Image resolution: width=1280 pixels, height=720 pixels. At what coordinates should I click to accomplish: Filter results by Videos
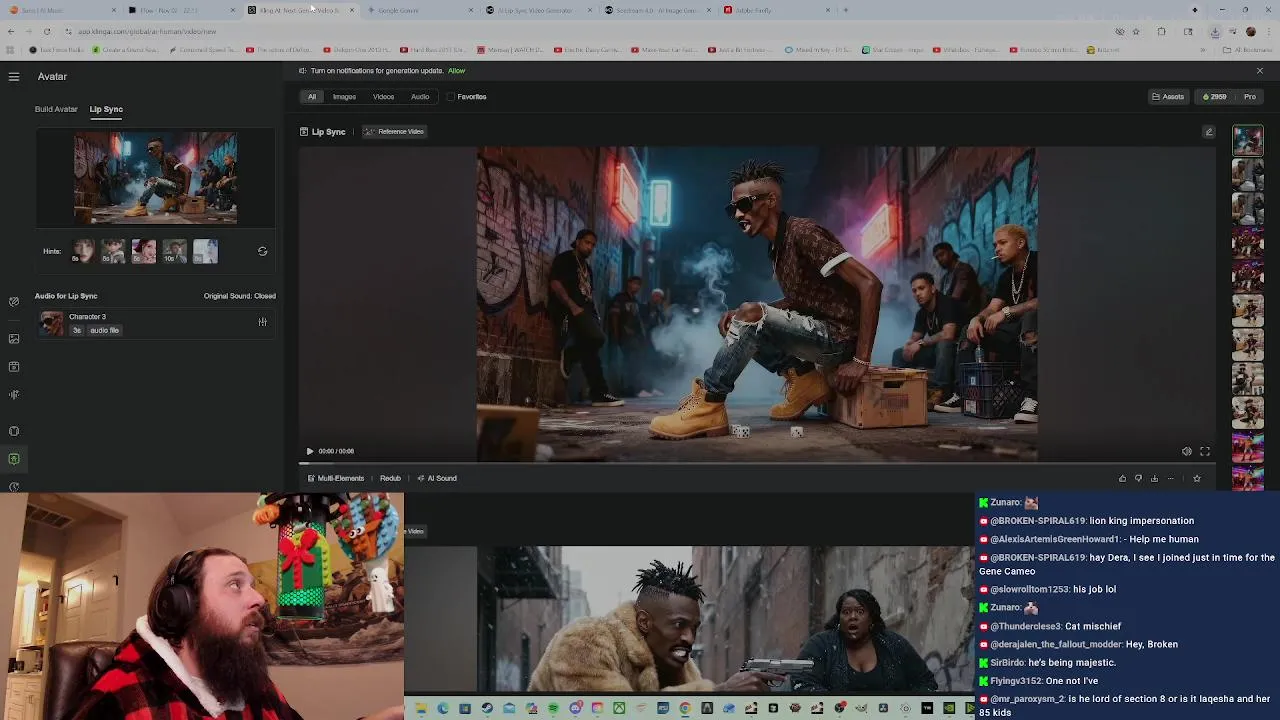383,97
